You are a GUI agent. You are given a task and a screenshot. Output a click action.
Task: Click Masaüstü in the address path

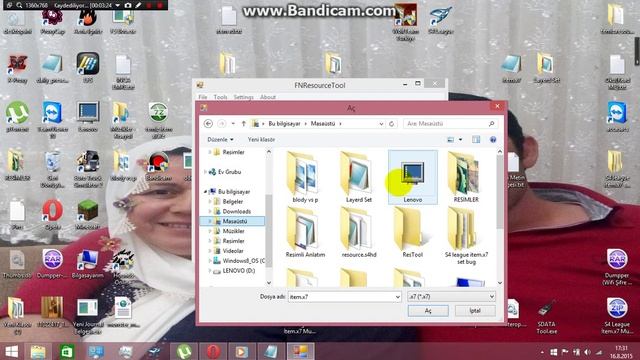pos(323,123)
